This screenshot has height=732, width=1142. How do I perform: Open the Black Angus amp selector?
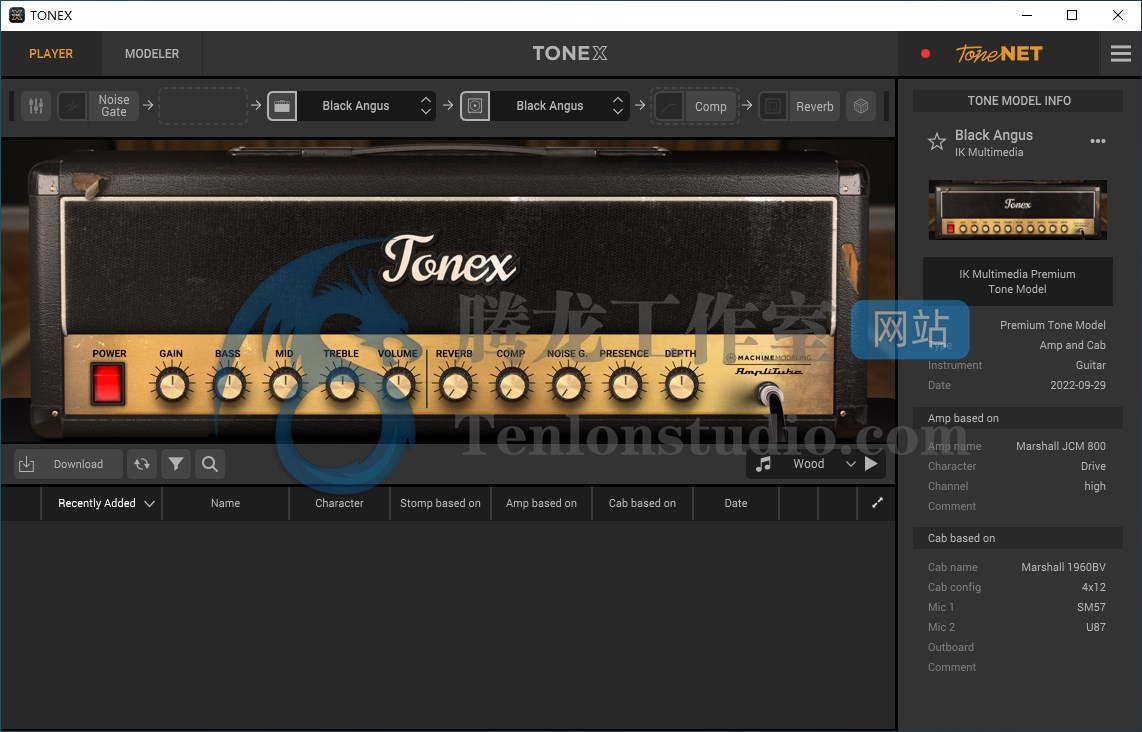[x=366, y=106]
